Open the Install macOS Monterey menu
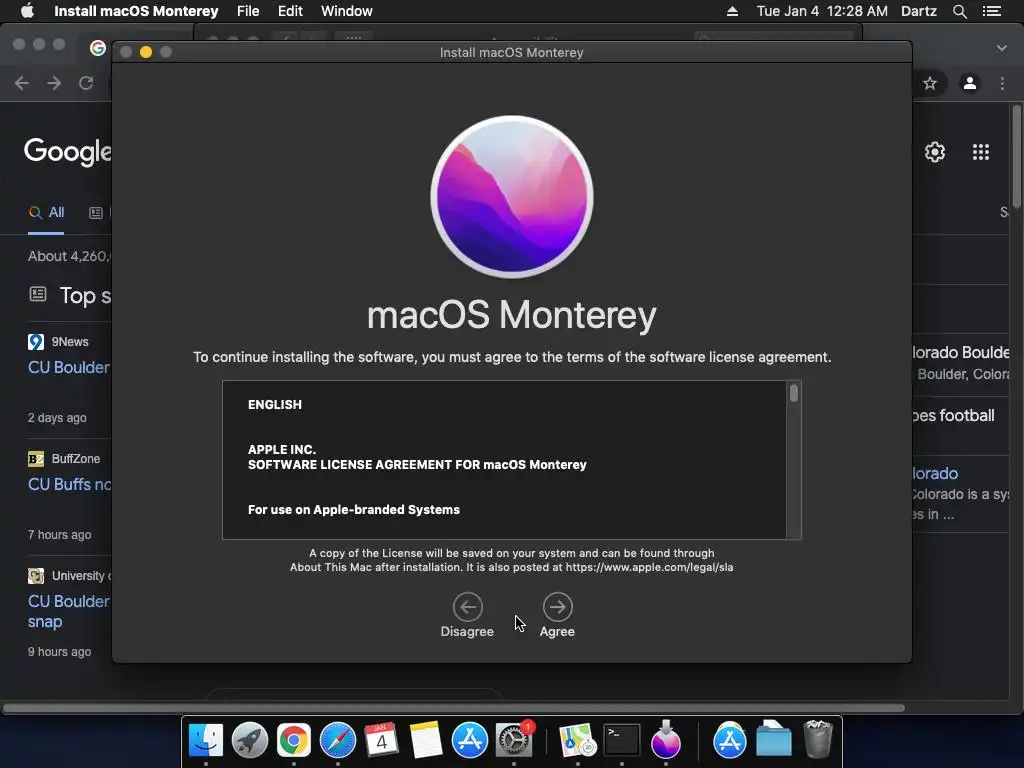 pyautogui.click(x=136, y=11)
